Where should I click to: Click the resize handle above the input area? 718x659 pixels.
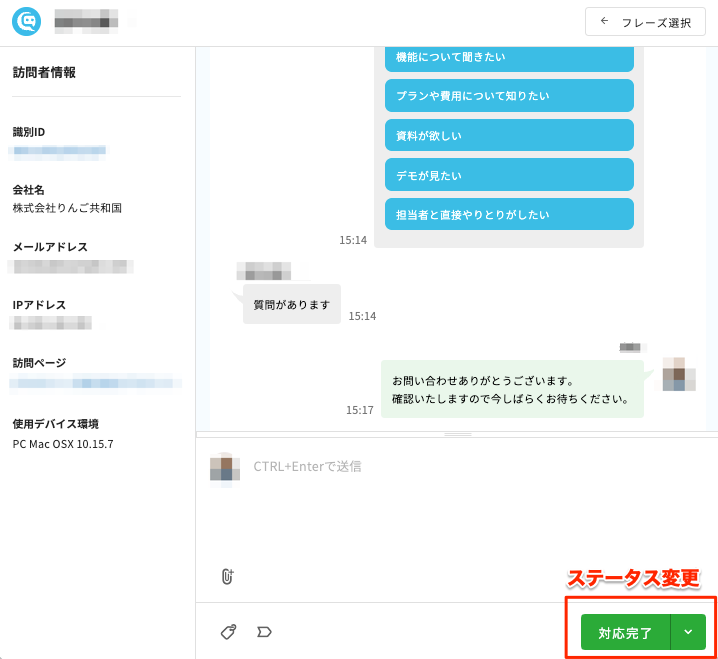(457, 434)
